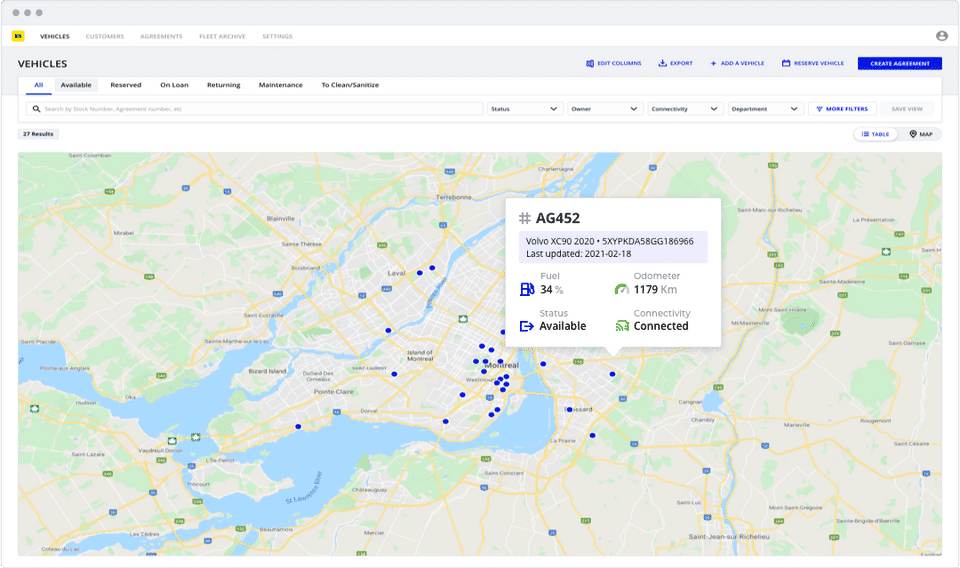Click the vehicle marker southeast of Dorval
Viewport: 960px width, 568px height.
click(446, 422)
